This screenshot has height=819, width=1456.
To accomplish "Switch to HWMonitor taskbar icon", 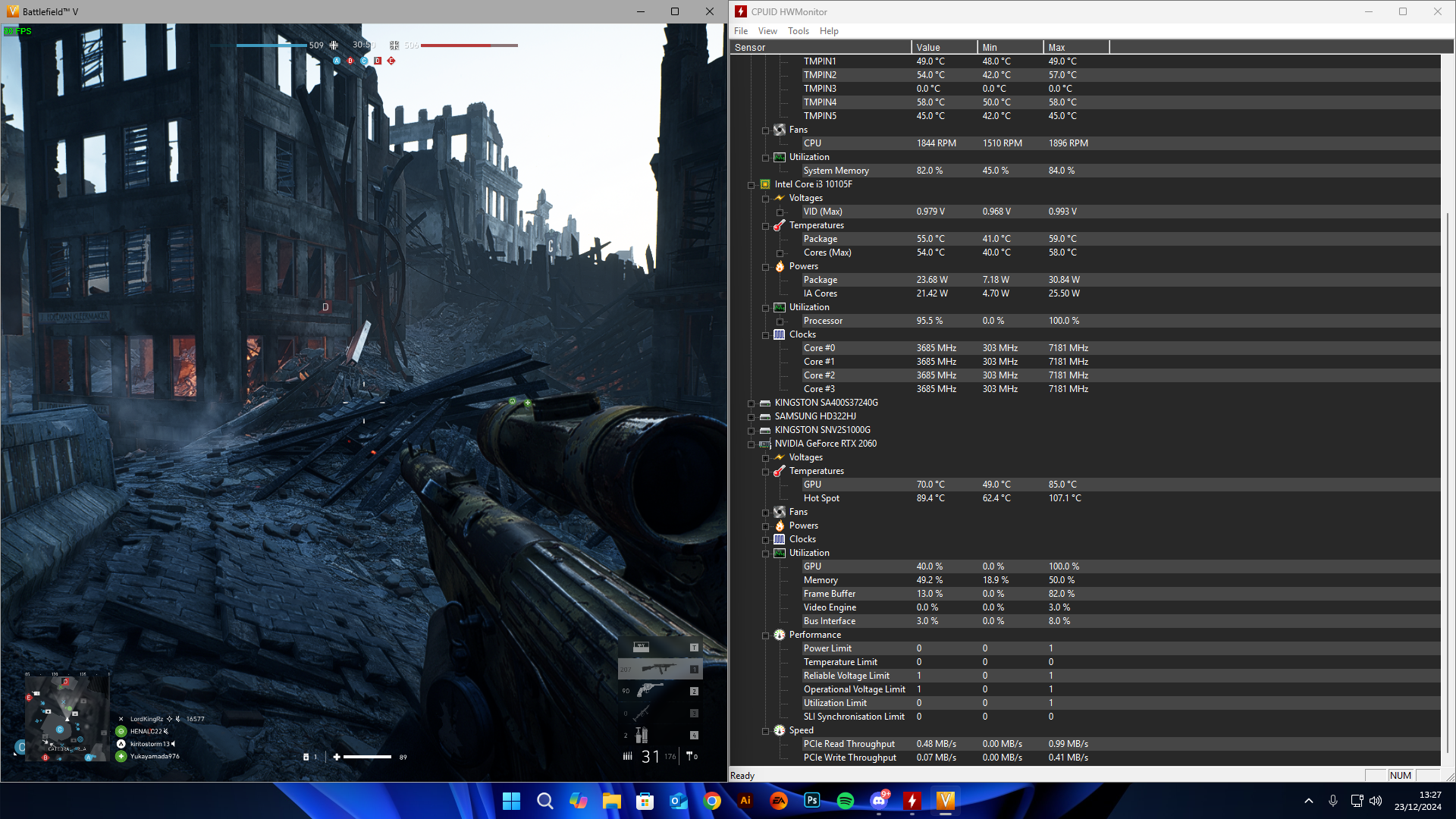I will click(x=912, y=801).
